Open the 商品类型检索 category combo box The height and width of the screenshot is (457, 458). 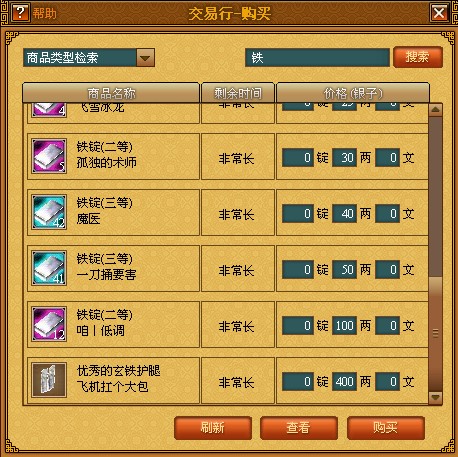pos(89,58)
